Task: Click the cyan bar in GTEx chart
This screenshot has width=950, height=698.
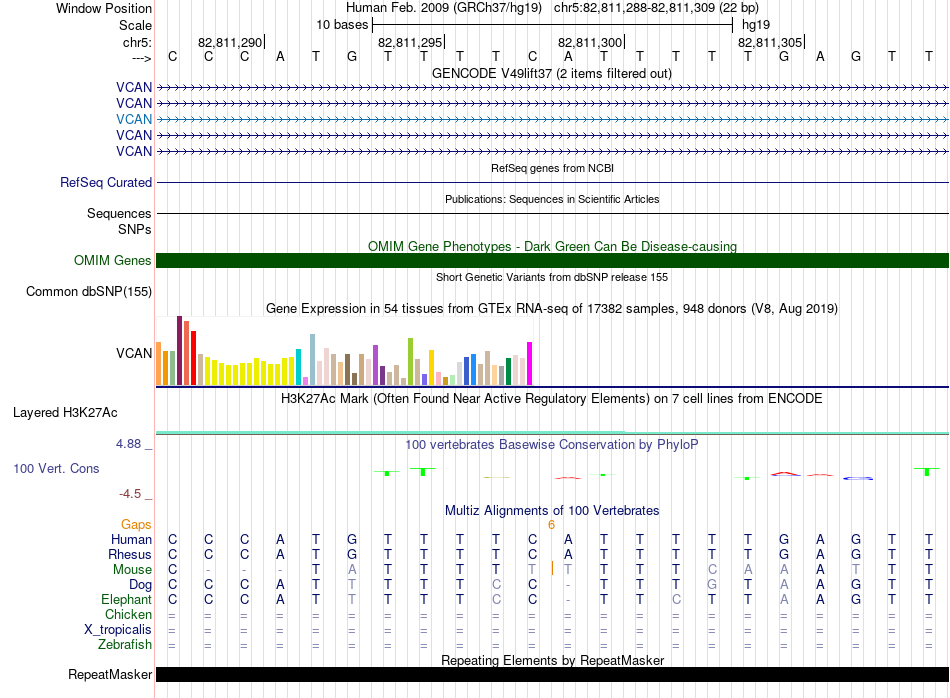Action: coord(299,367)
